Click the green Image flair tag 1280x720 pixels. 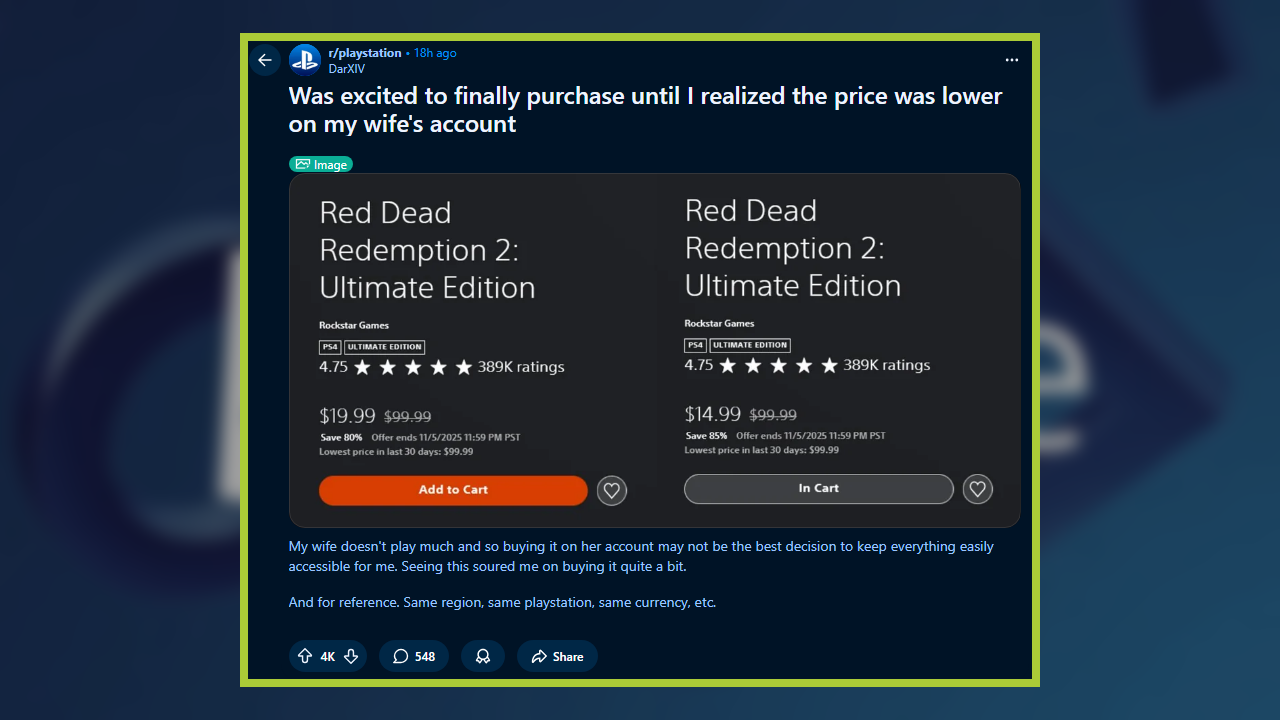pyautogui.click(x=321, y=164)
